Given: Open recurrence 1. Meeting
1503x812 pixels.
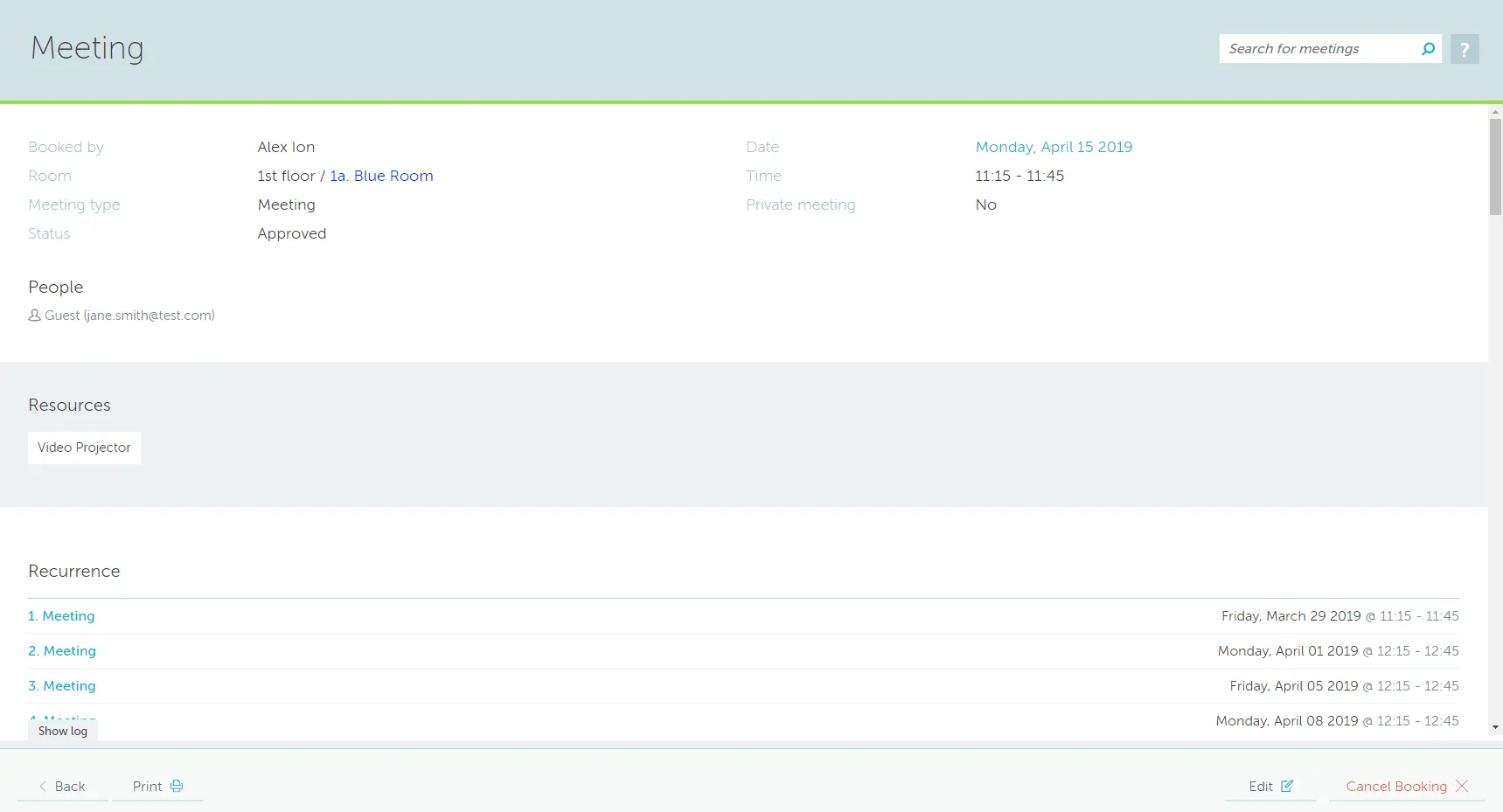Looking at the screenshot, I should tap(61, 616).
